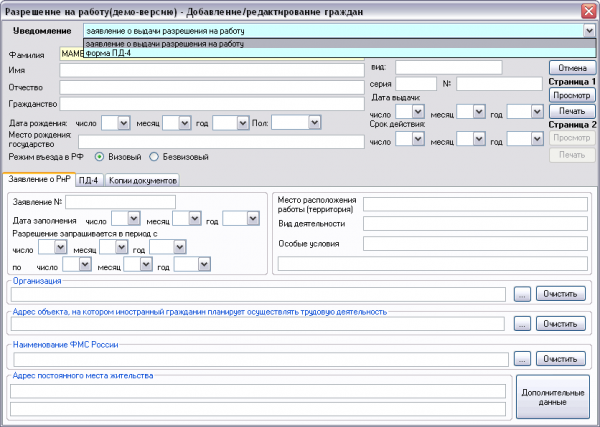
Task: Click into the Имя text field
Action: [208, 70]
